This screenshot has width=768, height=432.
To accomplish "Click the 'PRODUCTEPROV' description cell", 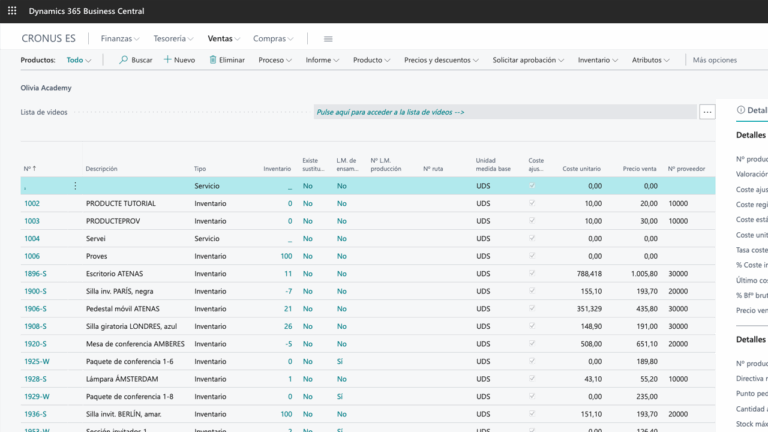I will [113, 221].
